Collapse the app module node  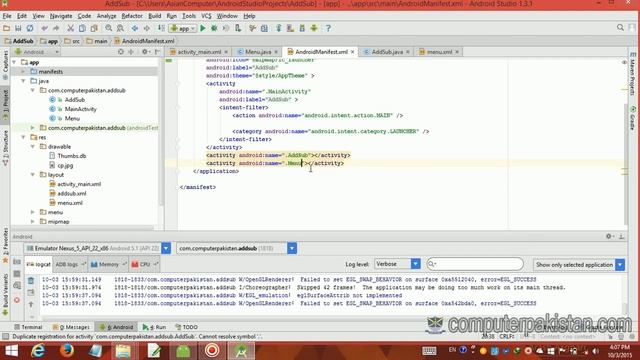click(15, 62)
